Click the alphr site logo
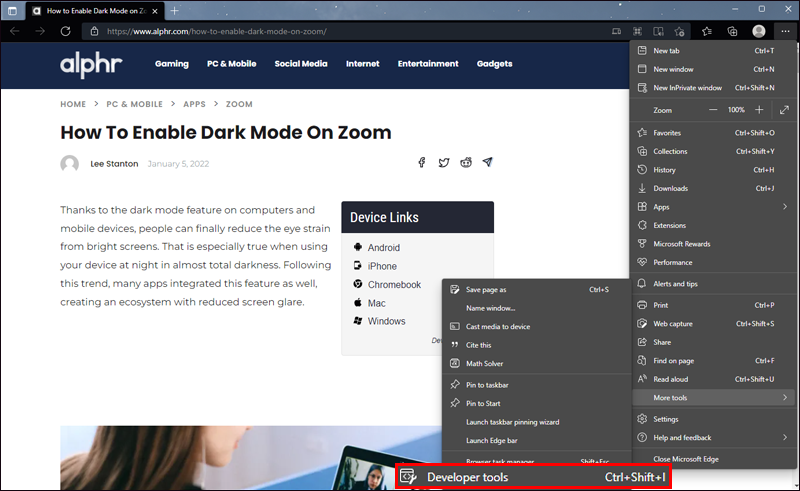Image resolution: width=800 pixels, height=491 pixels. [x=91, y=64]
